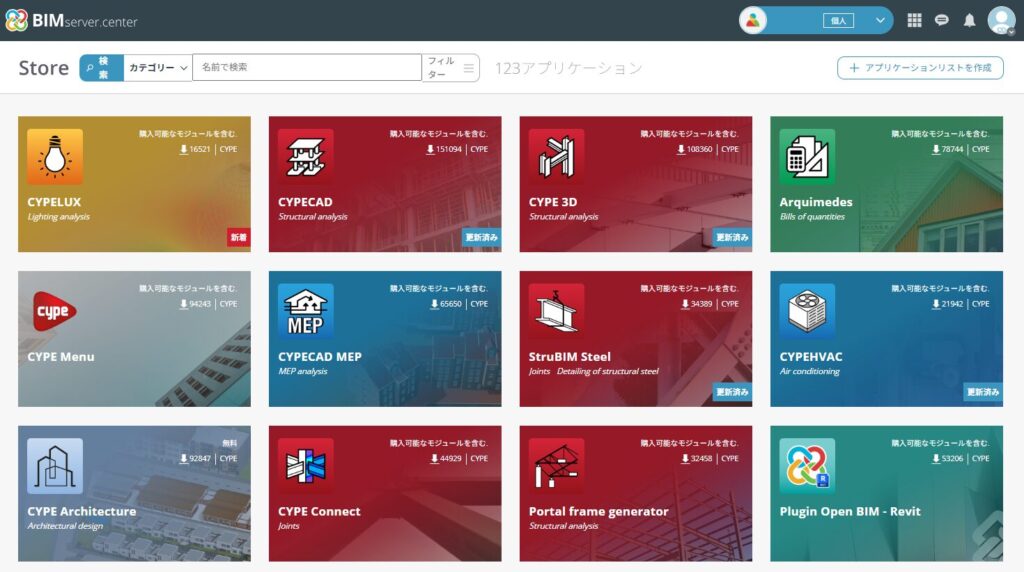Click the filter lines icon
The height and width of the screenshot is (572, 1024).
468,68
